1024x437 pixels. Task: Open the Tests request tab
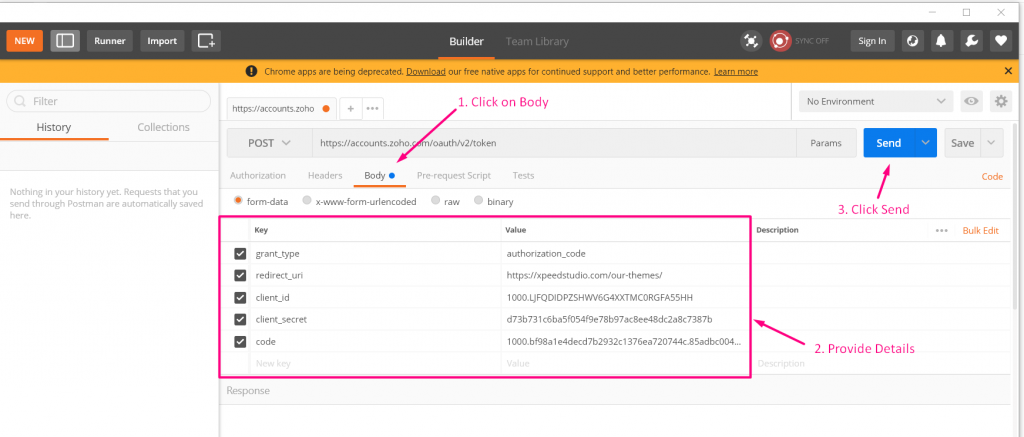pyautogui.click(x=523, y=176)
